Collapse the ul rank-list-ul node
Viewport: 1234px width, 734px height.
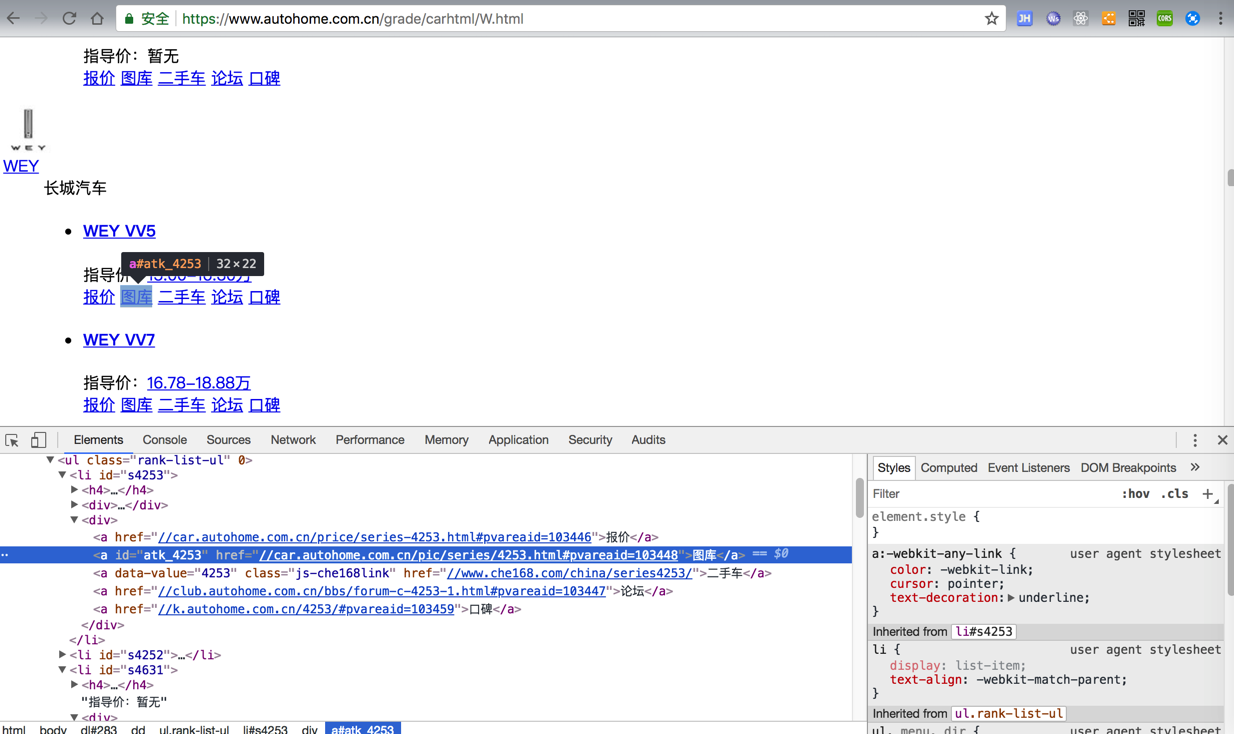(50, 460)
